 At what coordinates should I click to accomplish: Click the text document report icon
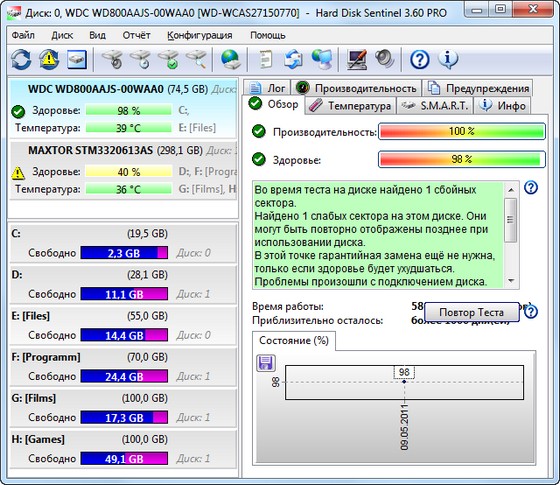(265, 59)
